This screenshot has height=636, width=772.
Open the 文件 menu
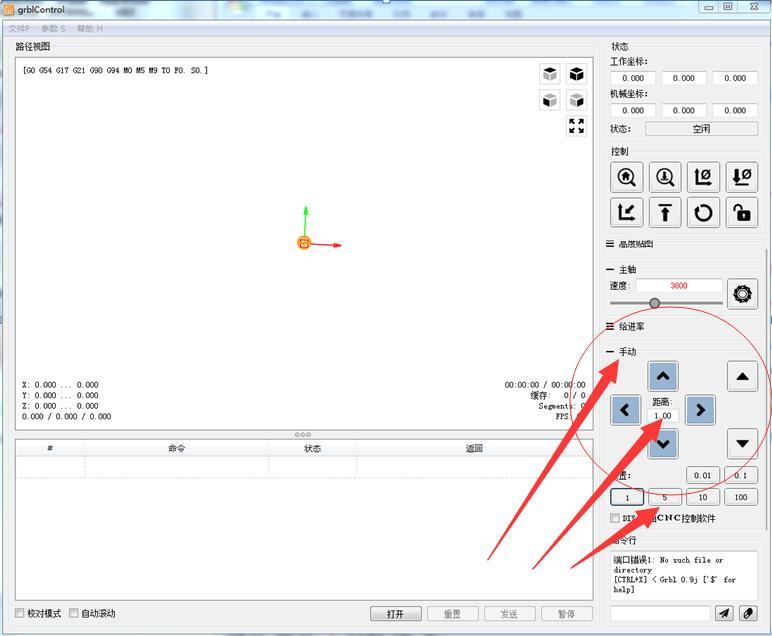coord(19,29)
